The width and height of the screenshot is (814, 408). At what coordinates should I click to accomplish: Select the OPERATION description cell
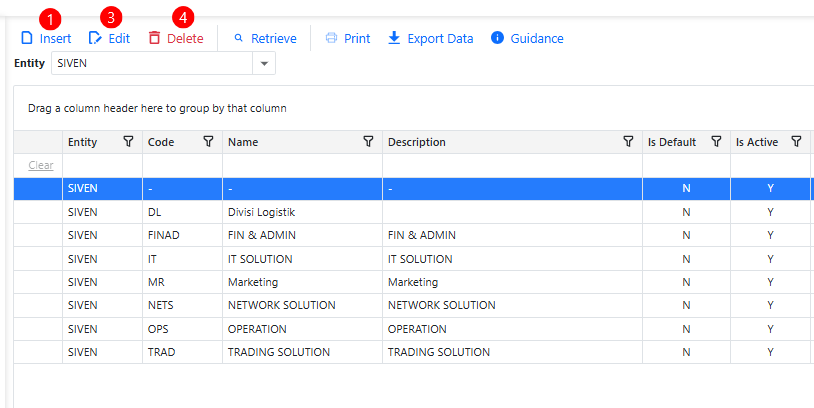(513, 329)
